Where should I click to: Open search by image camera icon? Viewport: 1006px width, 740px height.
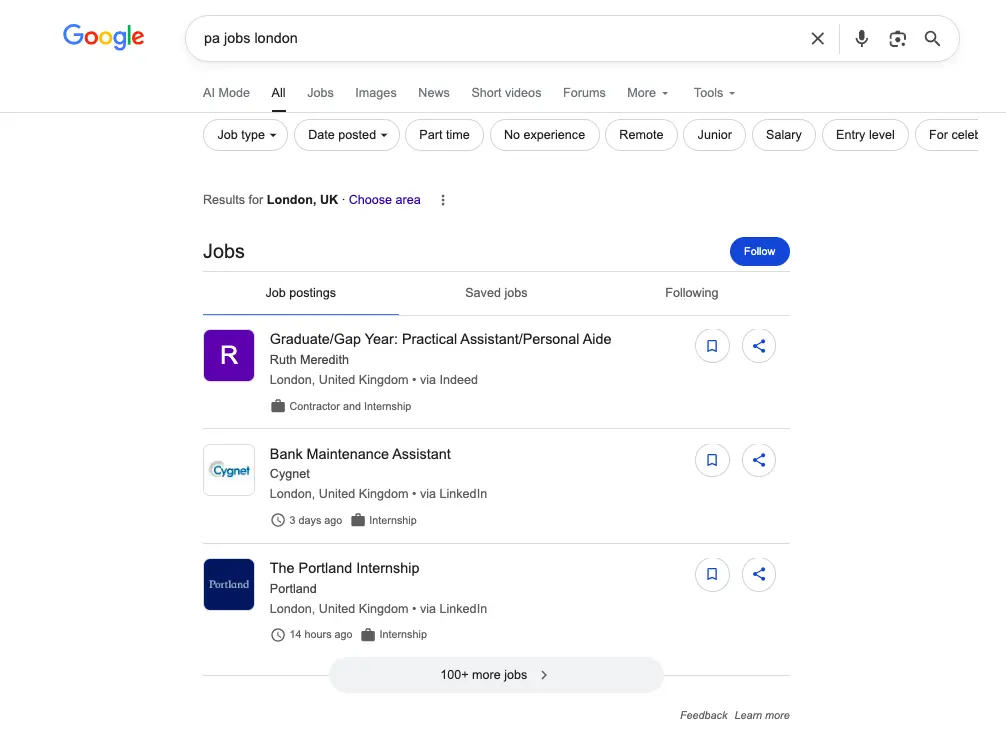tap(898, 39)
